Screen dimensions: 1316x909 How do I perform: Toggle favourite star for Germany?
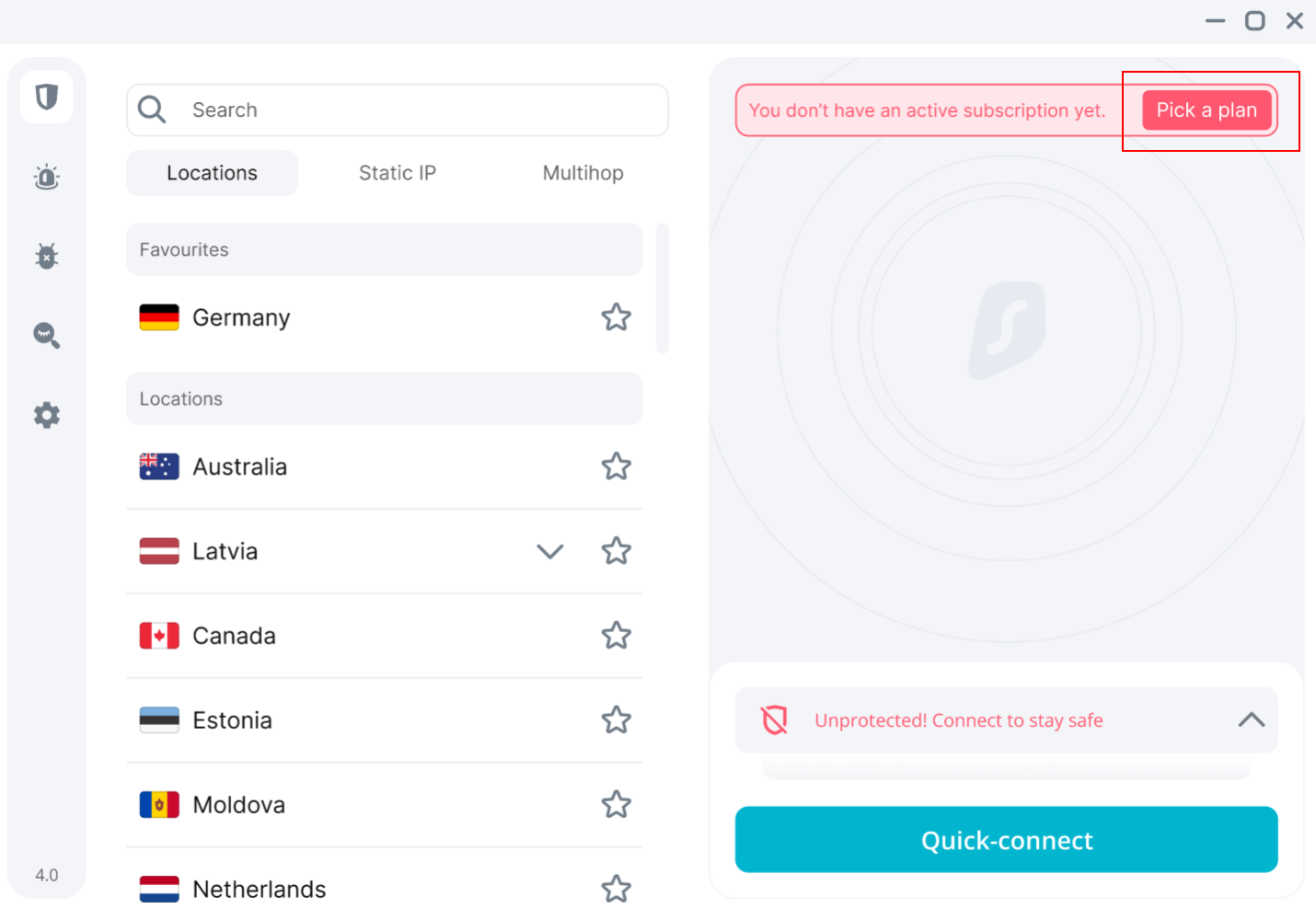(616, 317)
